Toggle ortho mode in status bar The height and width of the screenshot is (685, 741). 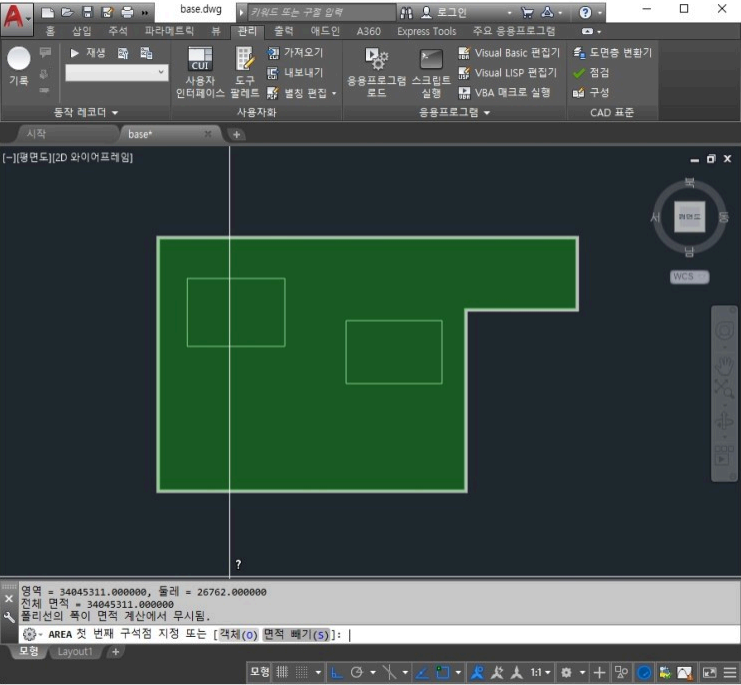[336, 672]
